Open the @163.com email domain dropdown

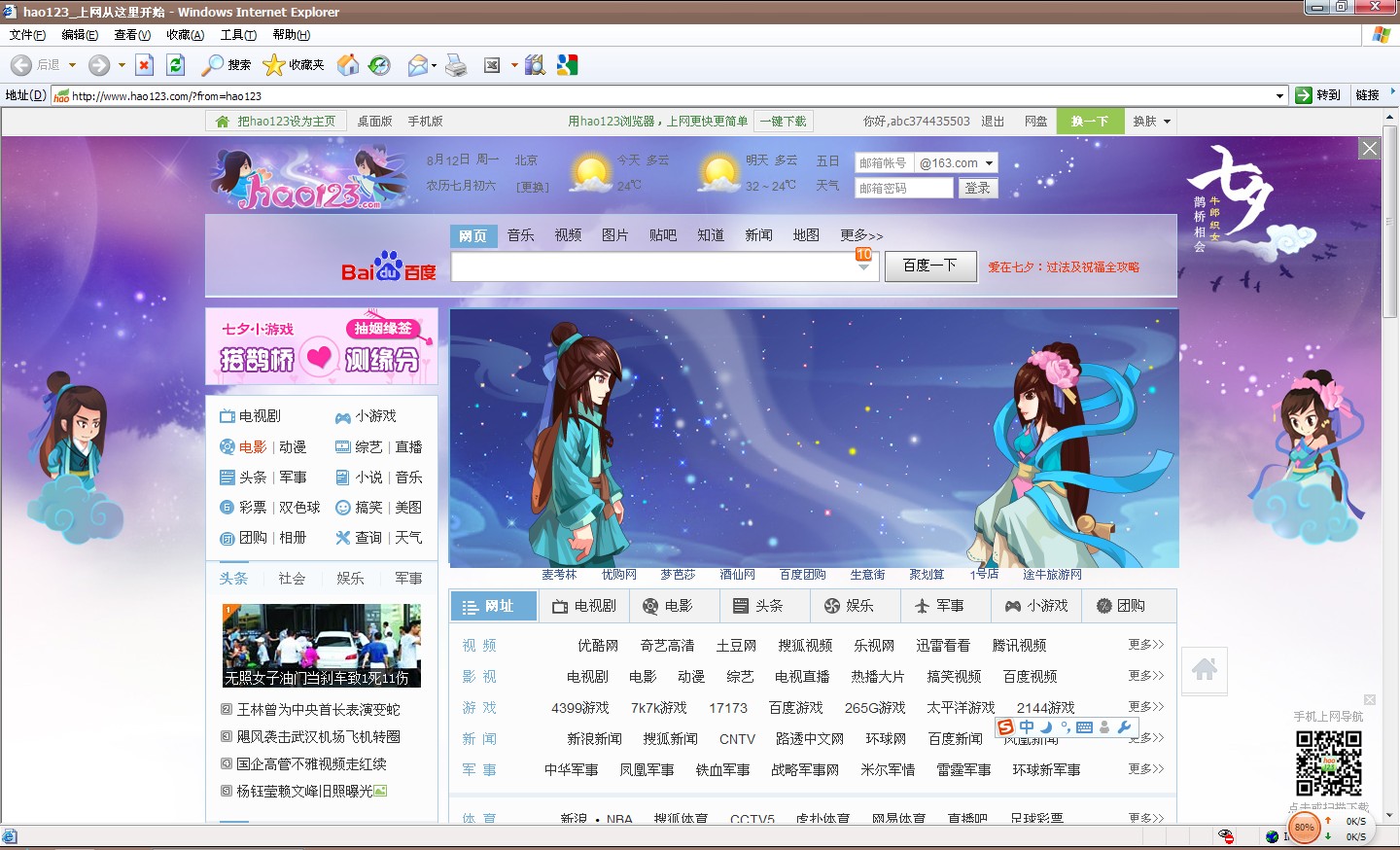[x=957, y=163]
